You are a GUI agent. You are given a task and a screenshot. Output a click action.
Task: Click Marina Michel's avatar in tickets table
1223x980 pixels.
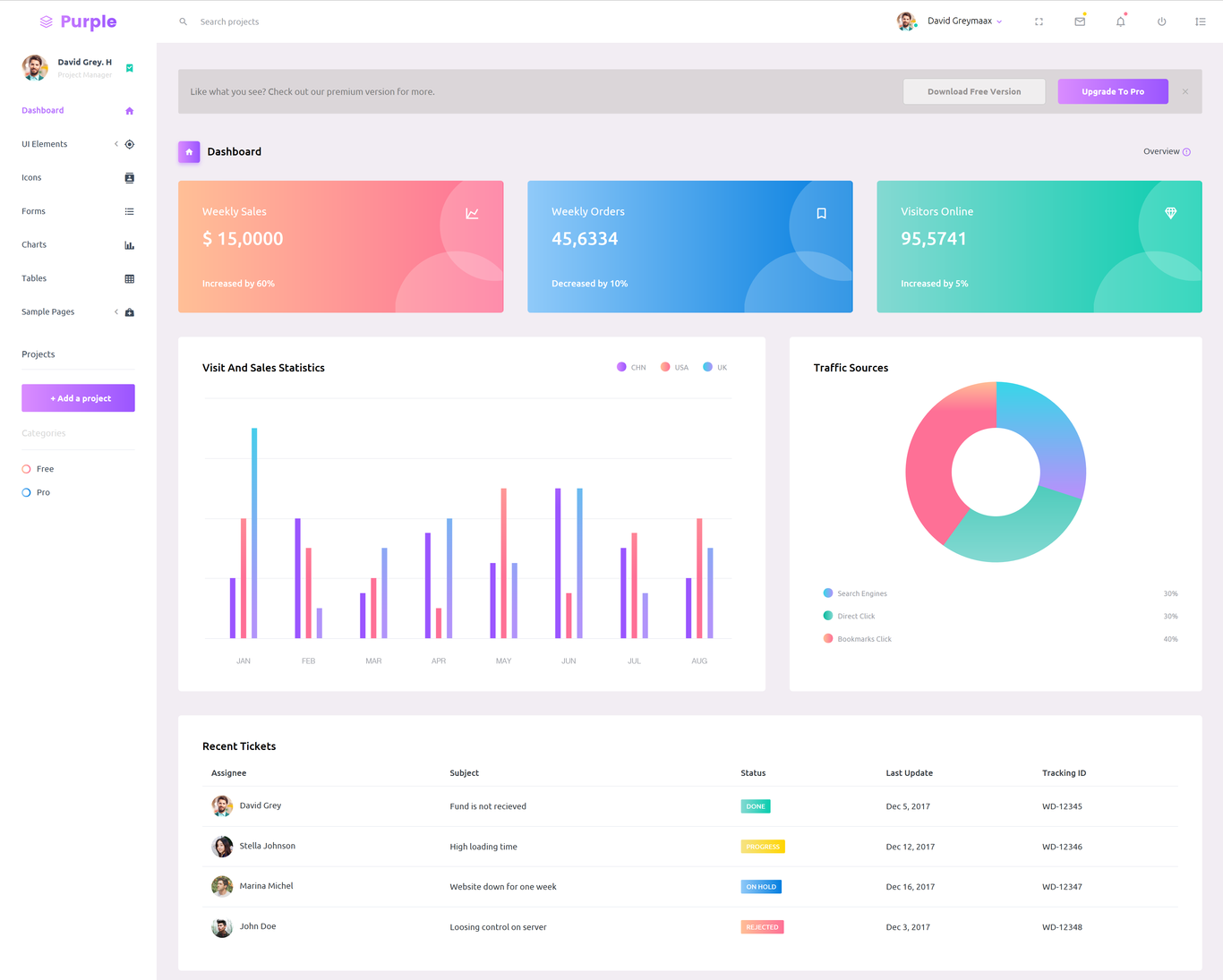pos(222,886)
